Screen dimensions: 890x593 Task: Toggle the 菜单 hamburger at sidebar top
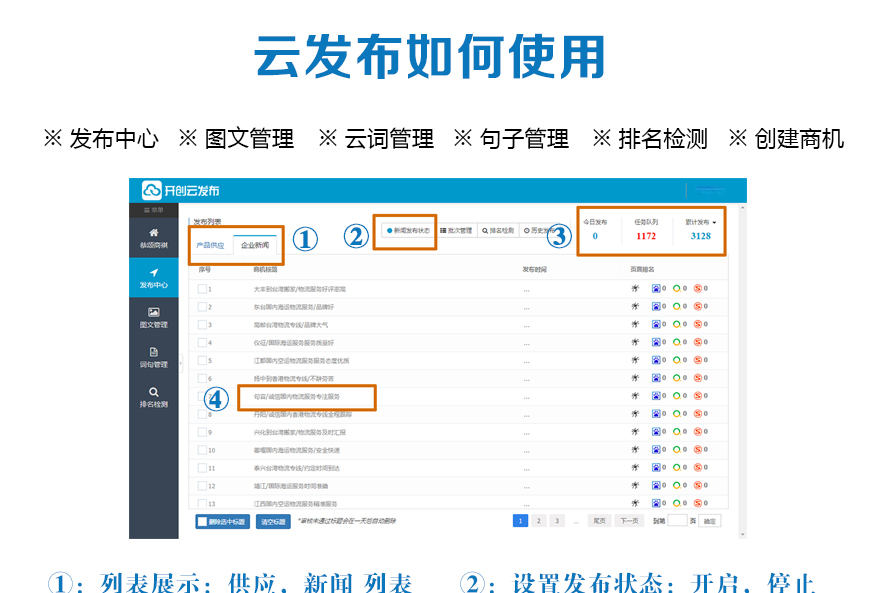pos(153,210)
